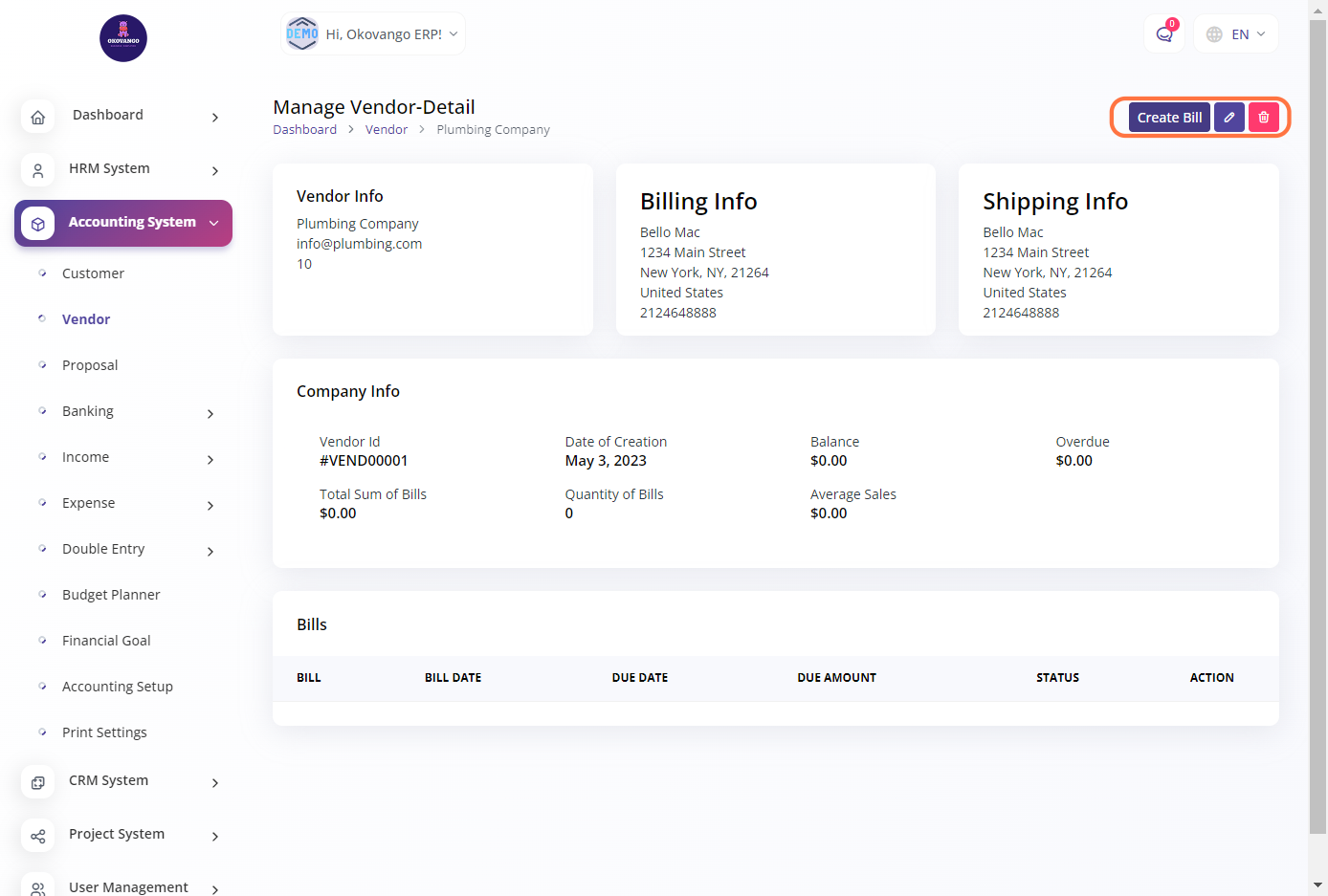Viewport: 1328px width, 896px height.
Task: Open the EN language dropdown
Action: [x=1236, y=34]
